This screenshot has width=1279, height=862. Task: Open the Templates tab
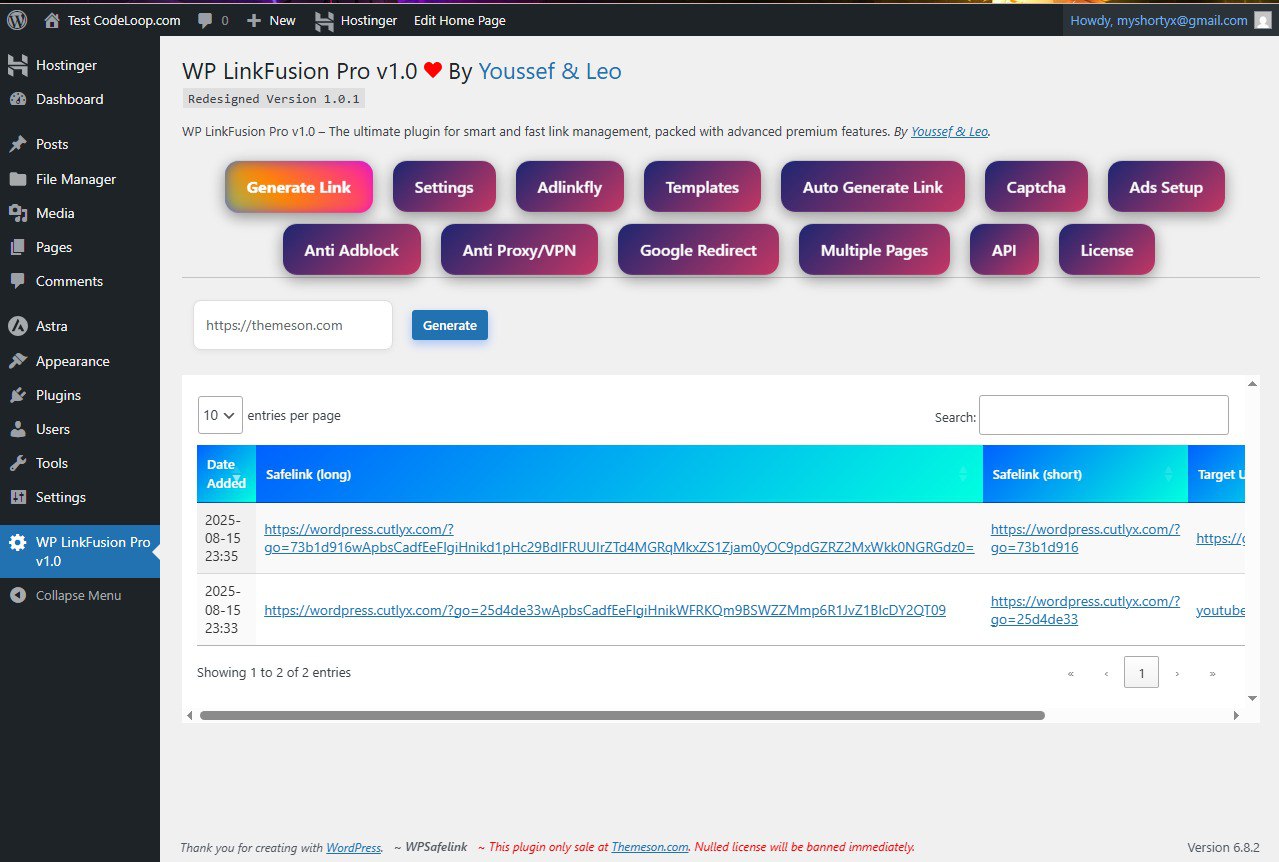point(702,187)
